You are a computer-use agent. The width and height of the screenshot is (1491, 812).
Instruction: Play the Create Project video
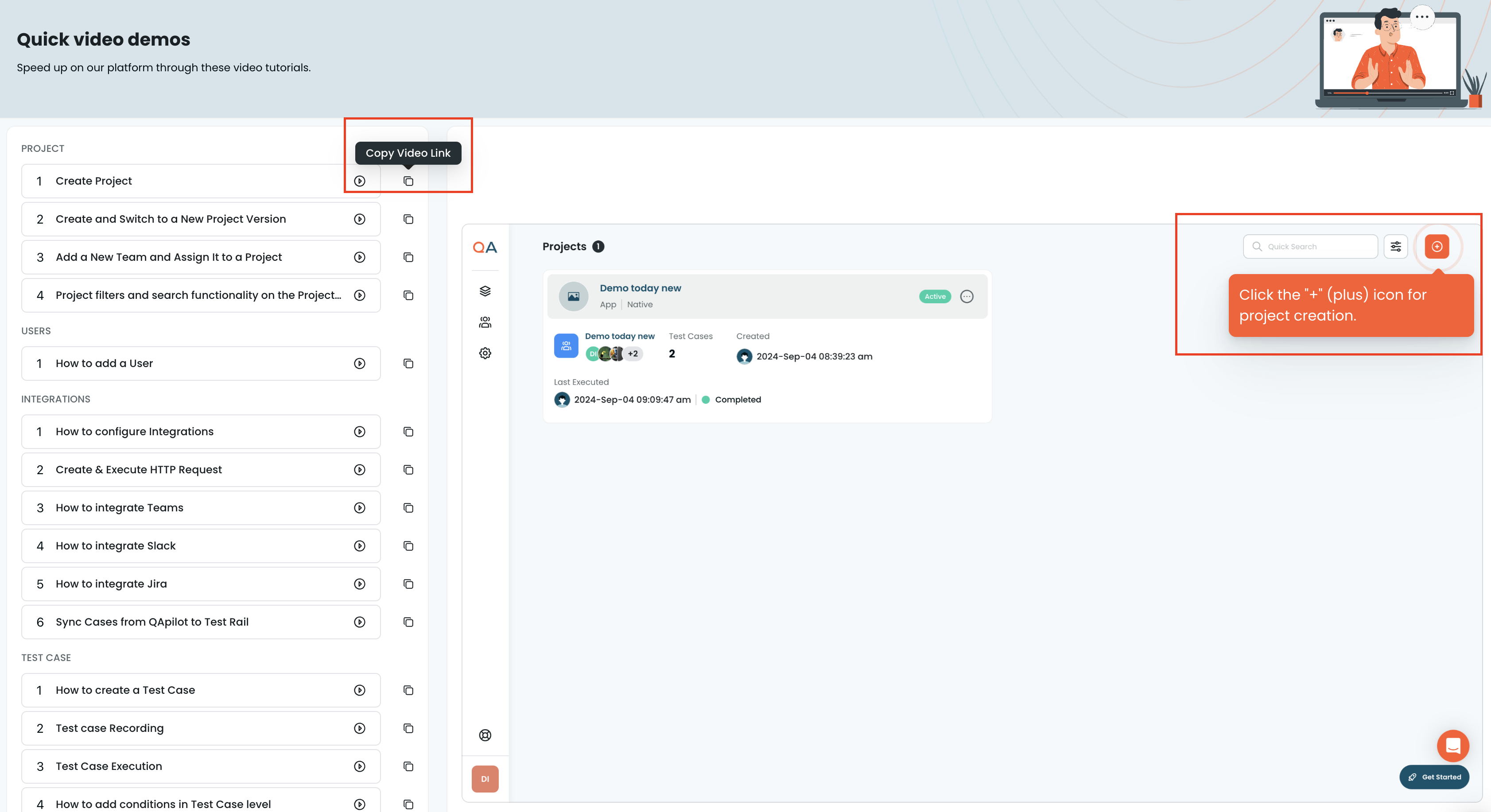(359, 181)
